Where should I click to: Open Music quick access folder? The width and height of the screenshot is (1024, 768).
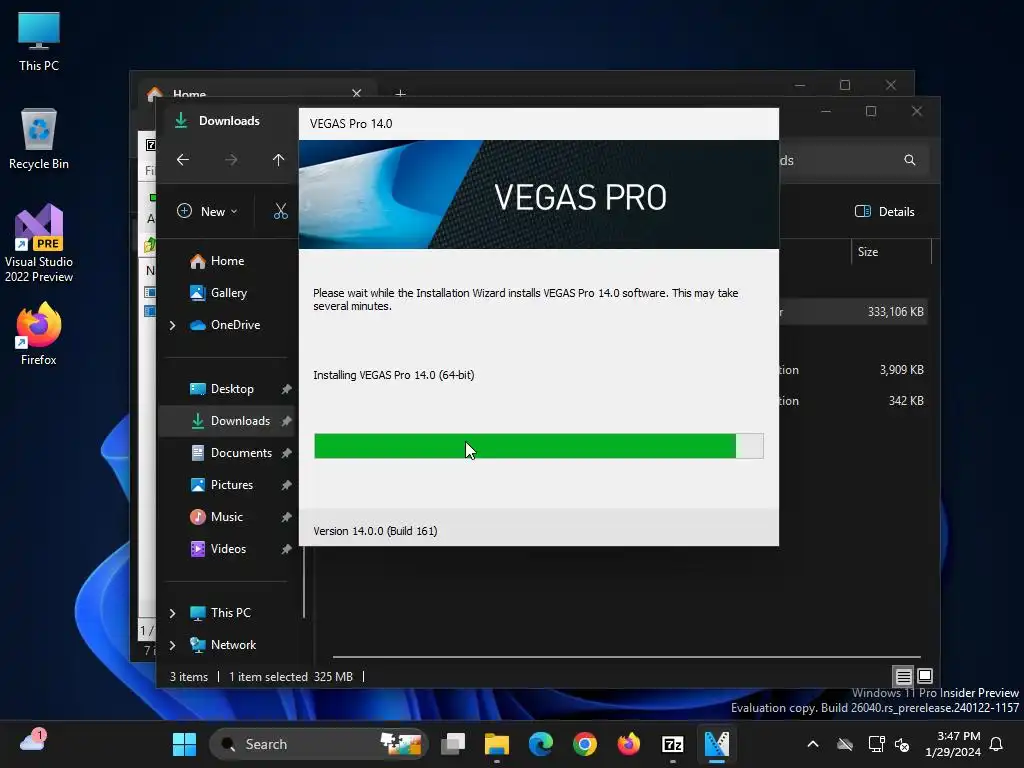pos(225,517)
